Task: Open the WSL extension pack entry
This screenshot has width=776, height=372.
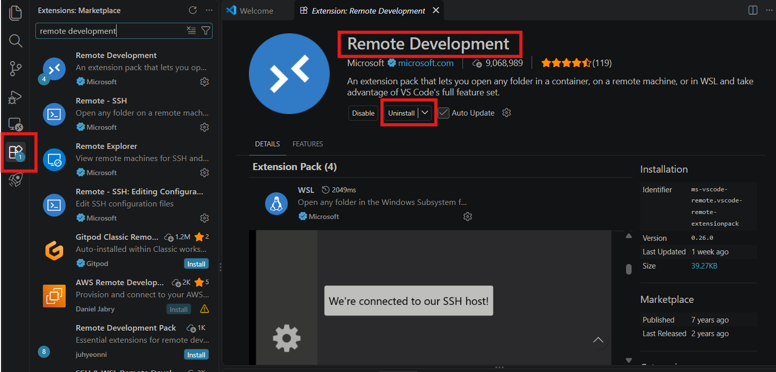Action: click(x=367, y=203)
